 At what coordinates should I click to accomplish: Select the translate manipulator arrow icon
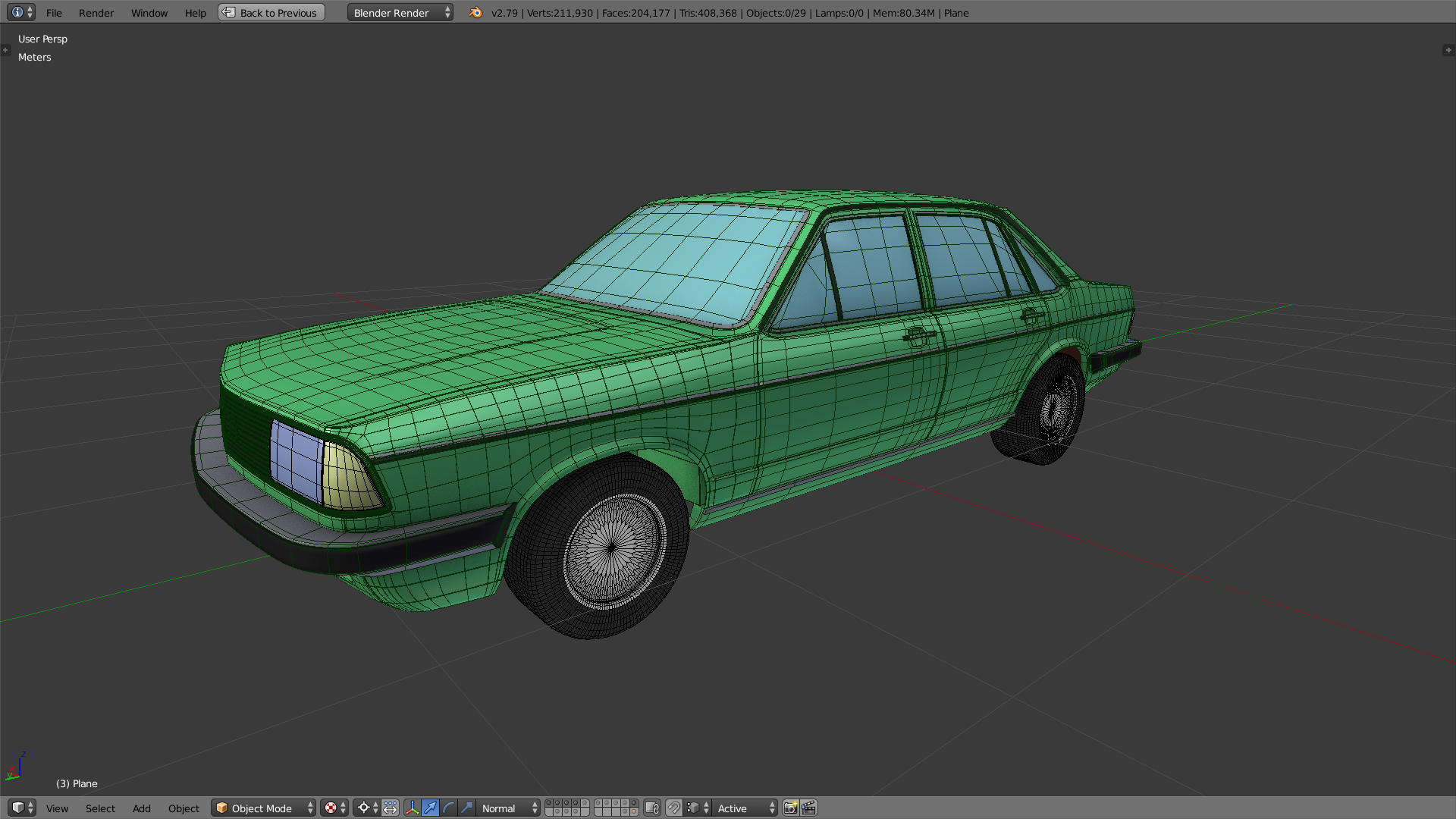click(x=430, y=808)
